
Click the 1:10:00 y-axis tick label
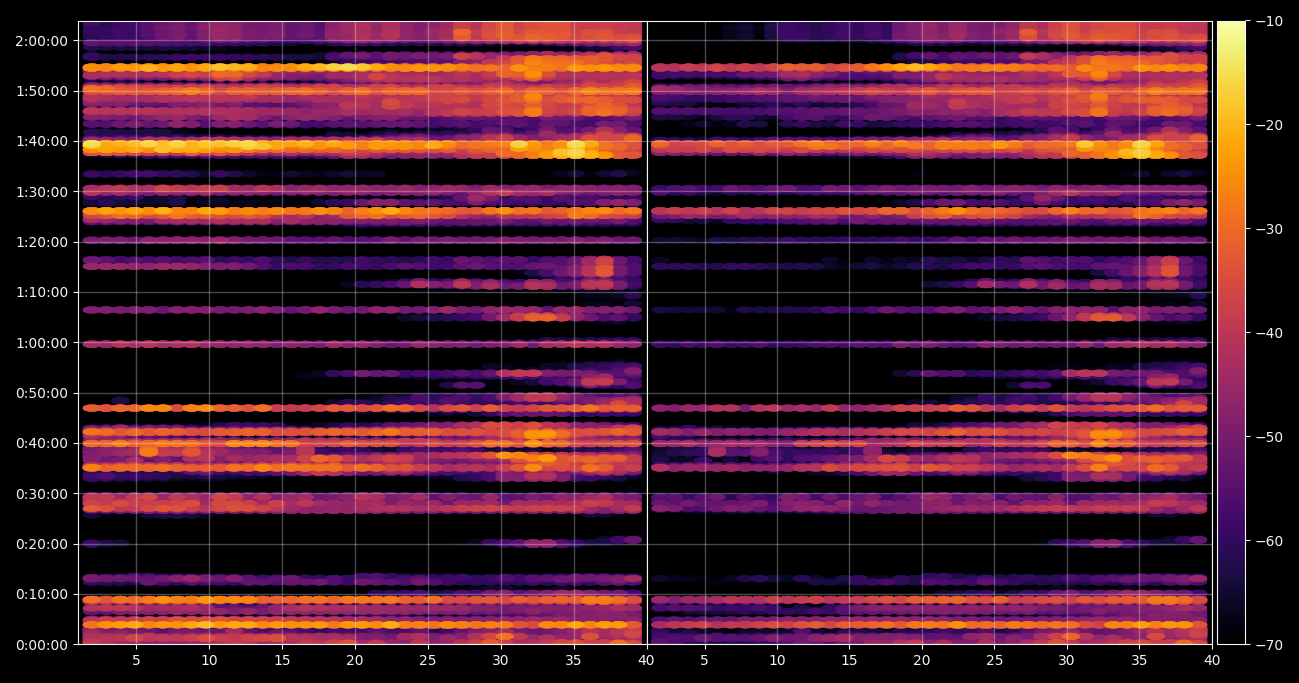pos(42,292)
